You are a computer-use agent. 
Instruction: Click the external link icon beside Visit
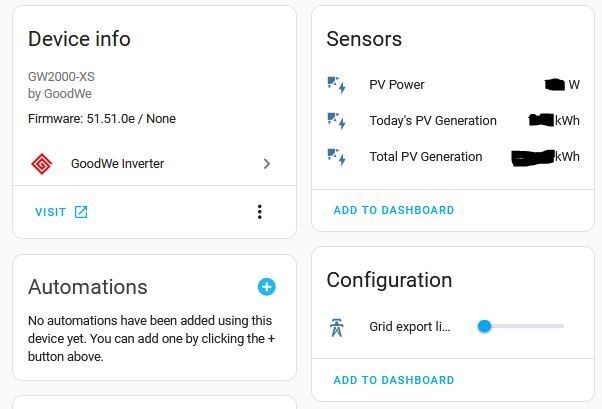pyautogui.click(x=81, y=212)
